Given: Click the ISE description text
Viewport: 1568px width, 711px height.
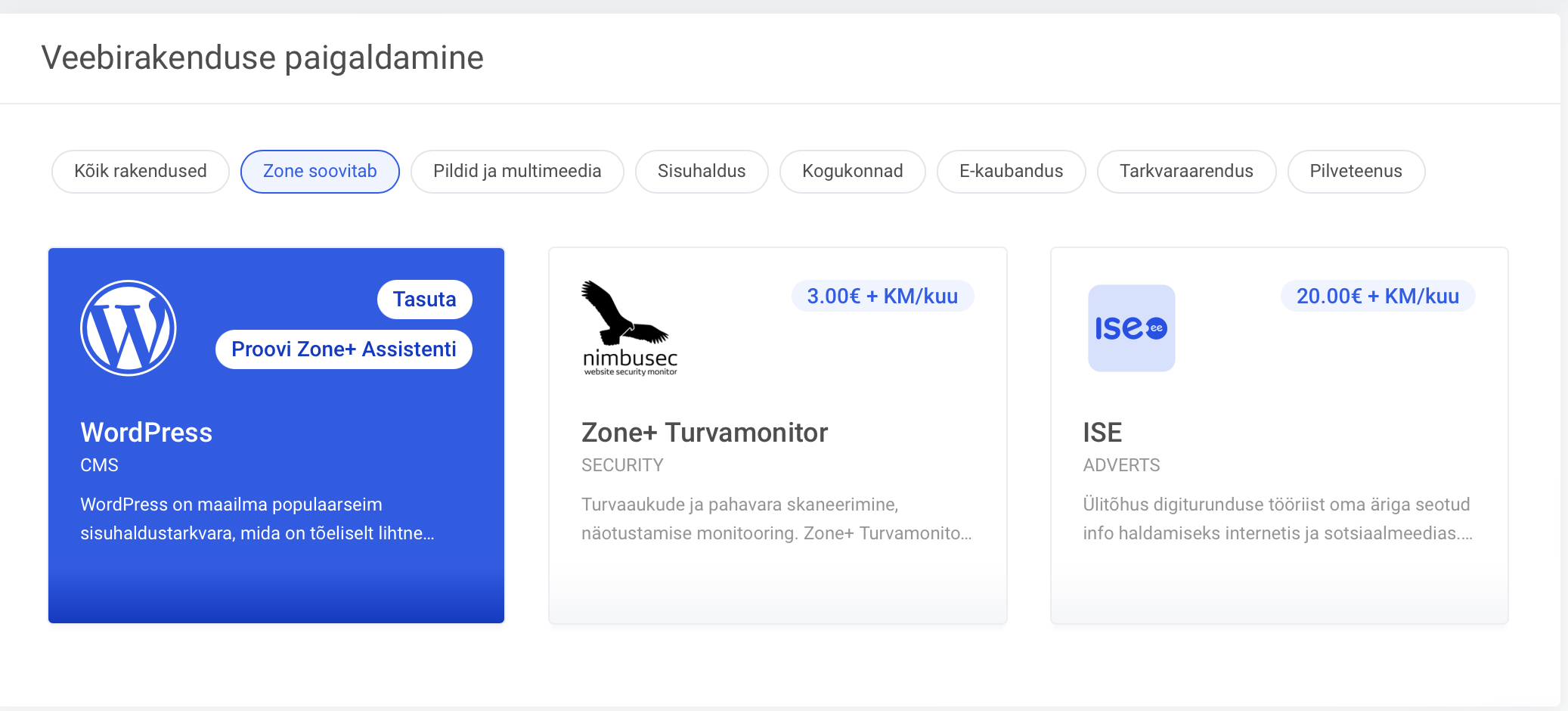Looking at the screenshot, I should coord(1278,519).
